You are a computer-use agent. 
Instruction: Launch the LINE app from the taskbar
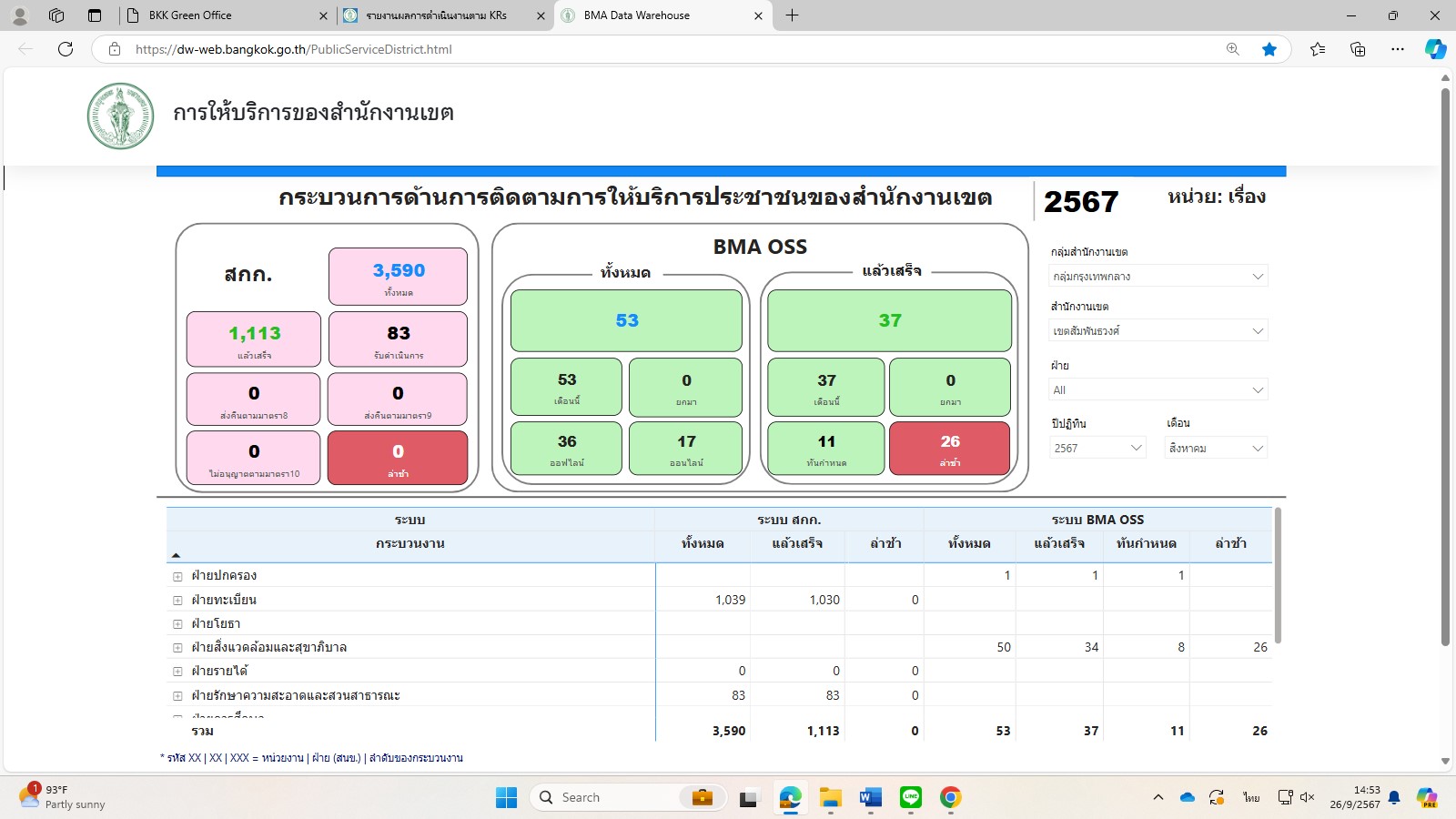point(911,797)
